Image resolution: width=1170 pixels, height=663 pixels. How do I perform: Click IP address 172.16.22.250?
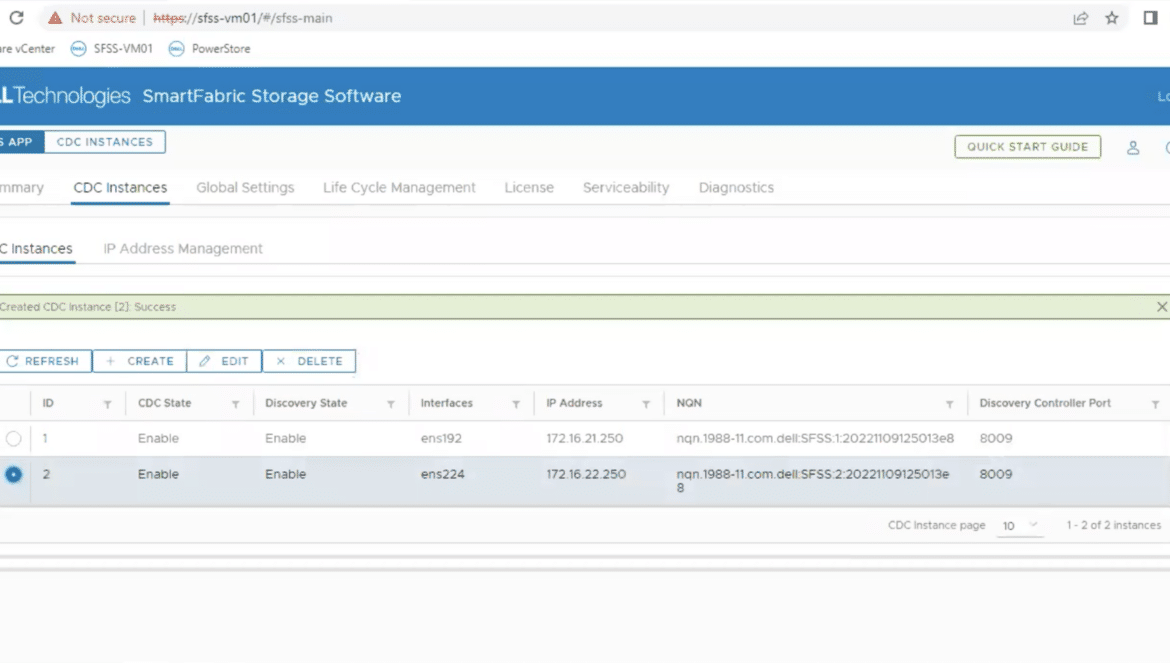[586, 474]
